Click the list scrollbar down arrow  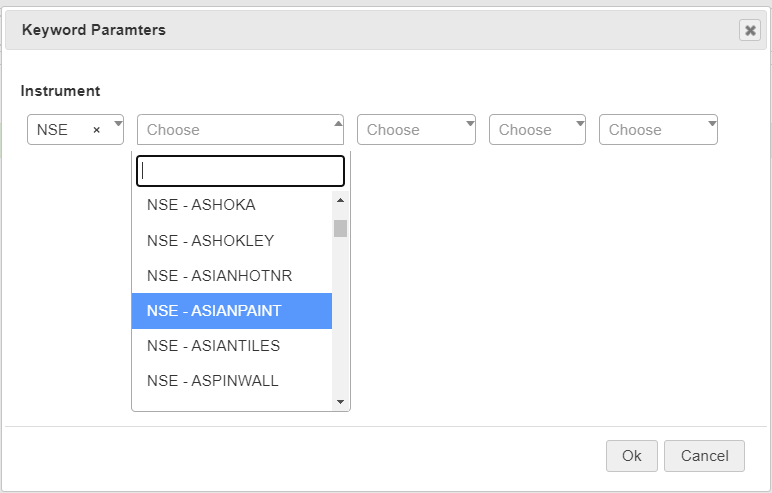pyautogui.click(x=340, y=402)
